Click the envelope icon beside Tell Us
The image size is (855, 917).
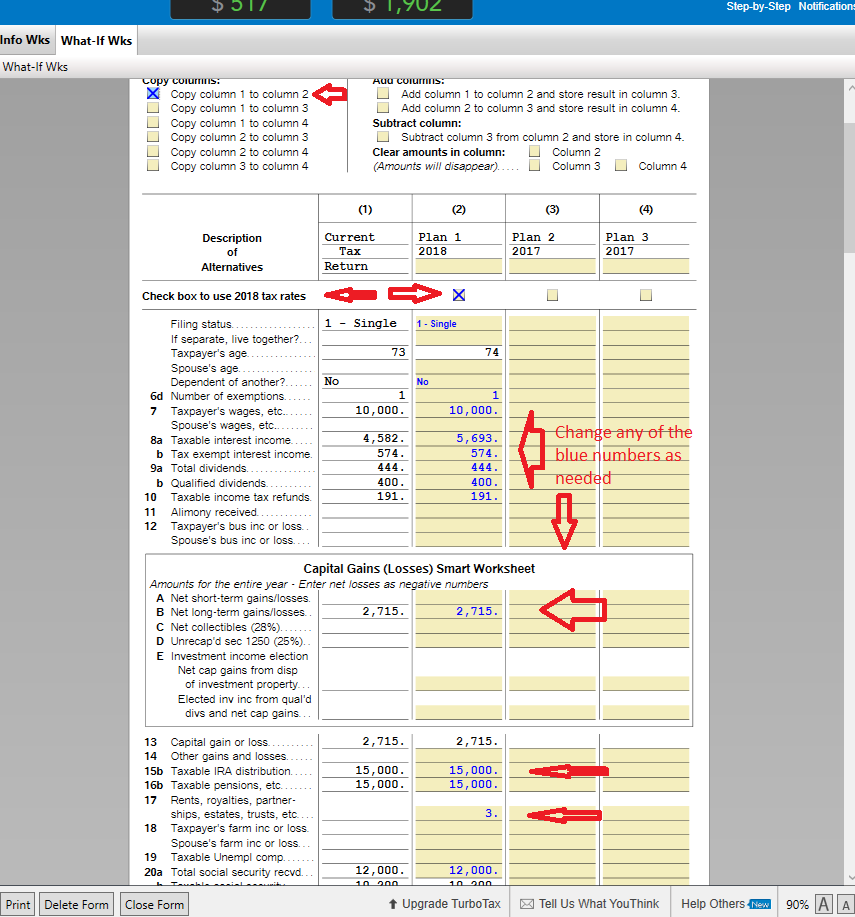click(x=527, y=904)
